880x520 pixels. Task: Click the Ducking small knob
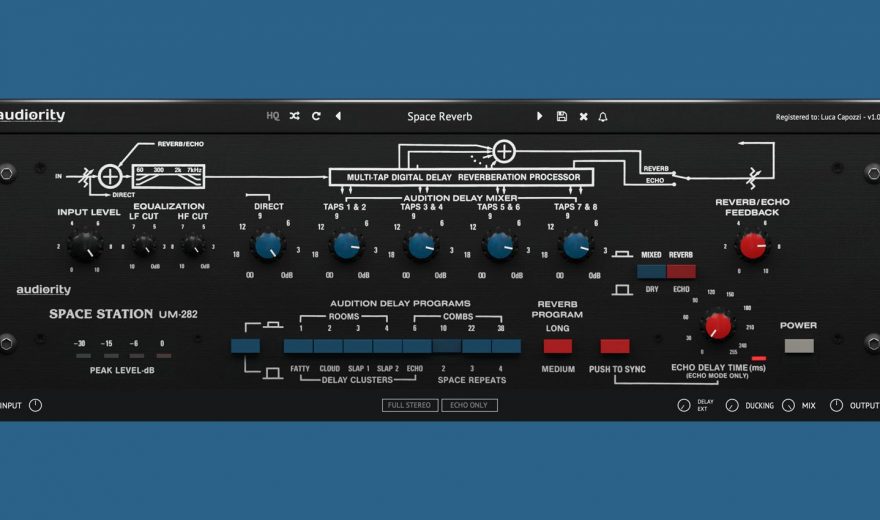tap(732, 405)
